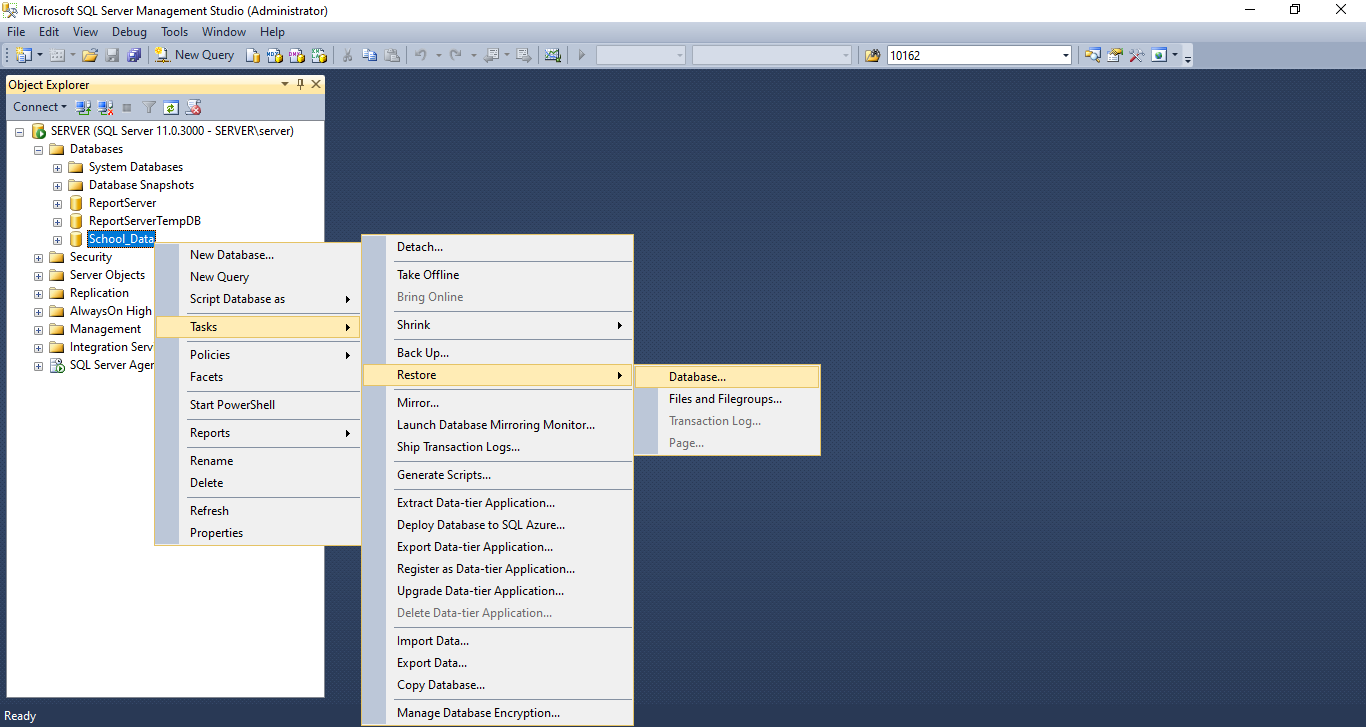Click the Analysis Services DMX Query icon
Image resolution: width=1366 pixels, height=727 pixels.
297,55
